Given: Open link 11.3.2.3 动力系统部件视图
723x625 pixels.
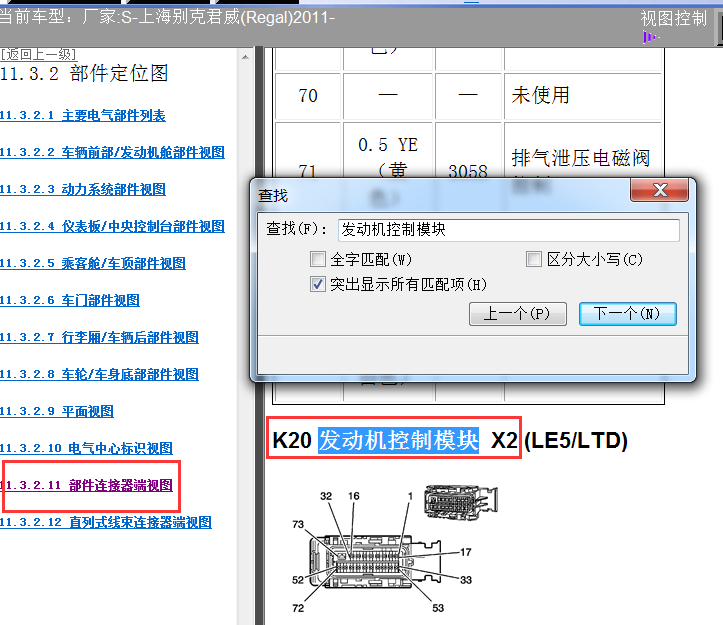Looking at the screenshot, I should pos(83,189).
